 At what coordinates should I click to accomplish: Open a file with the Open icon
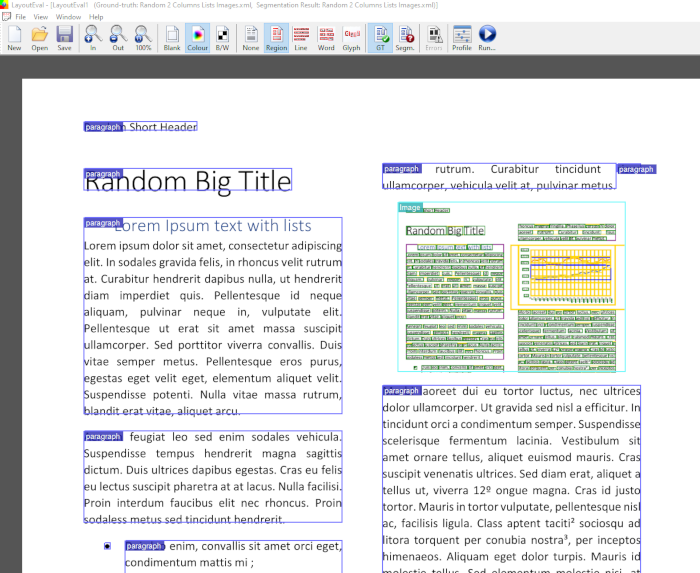point(39,38)
